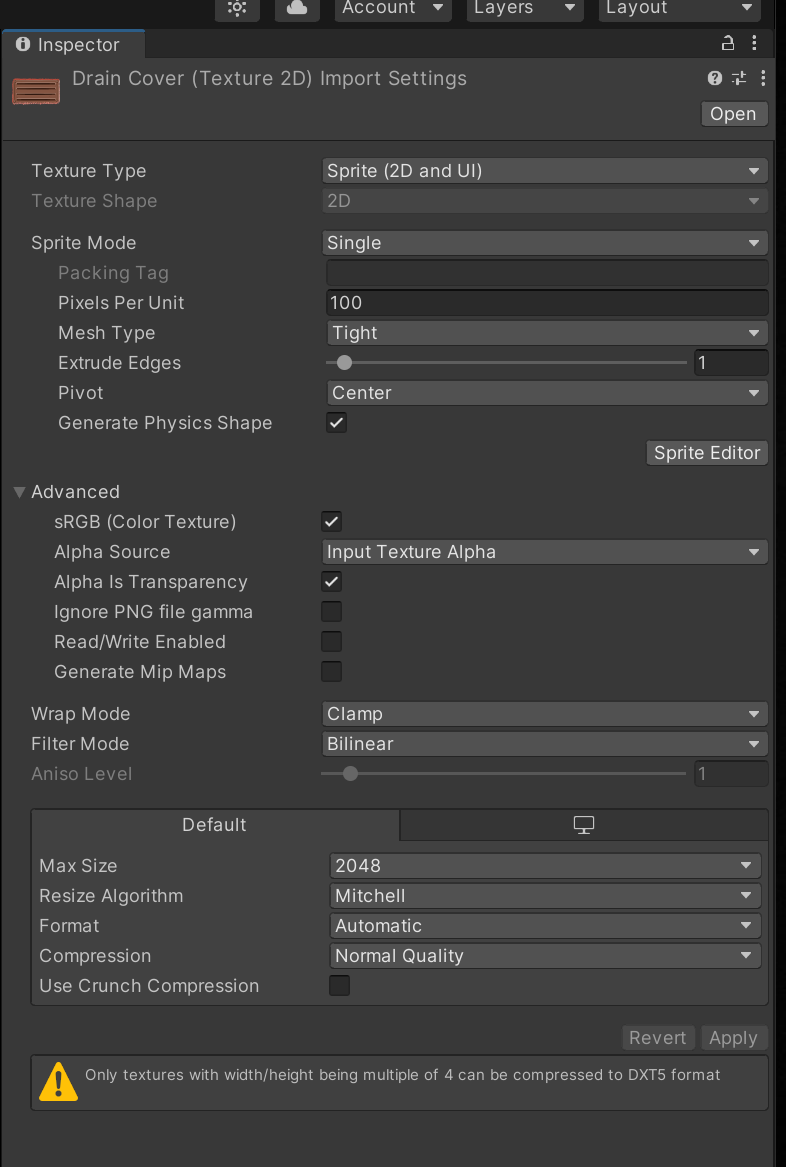Click the cloud services icon

tap(296, 8)
